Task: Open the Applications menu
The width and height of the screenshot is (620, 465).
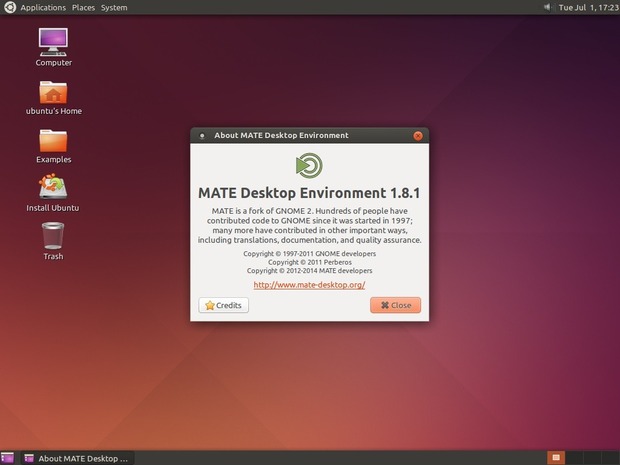Action: [42, 7]
